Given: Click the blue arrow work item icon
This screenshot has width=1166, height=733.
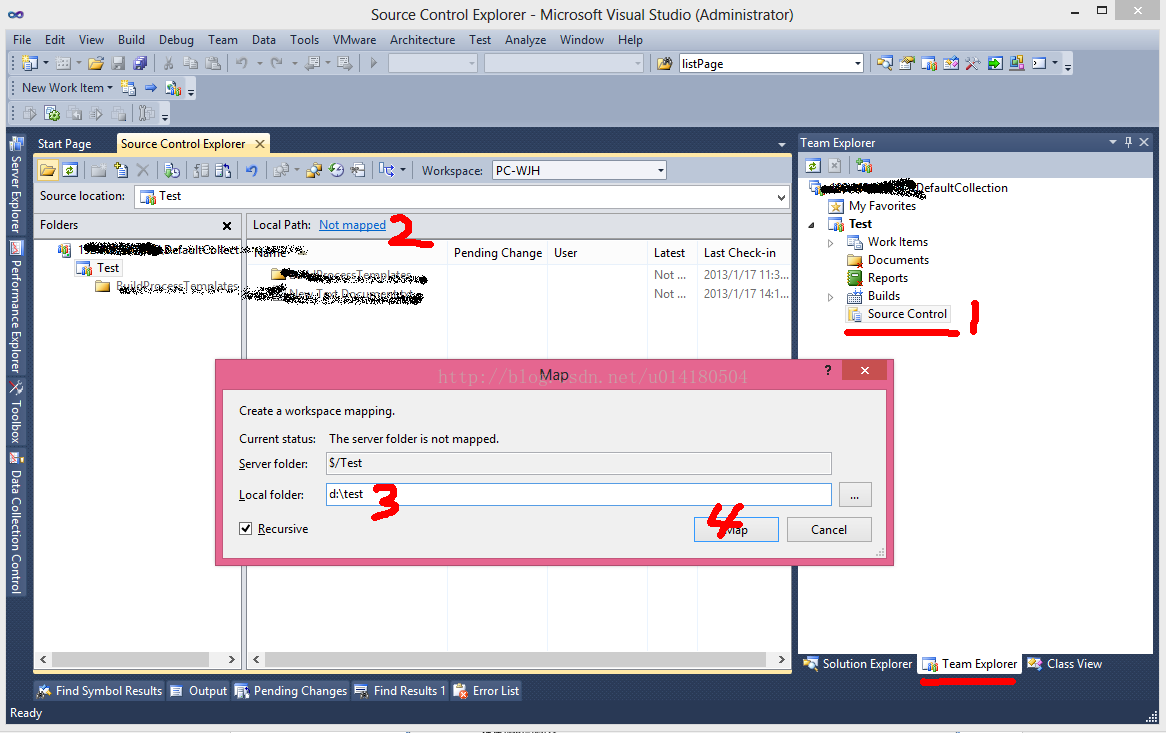Looking at the screenshot, I should point(151,88).
